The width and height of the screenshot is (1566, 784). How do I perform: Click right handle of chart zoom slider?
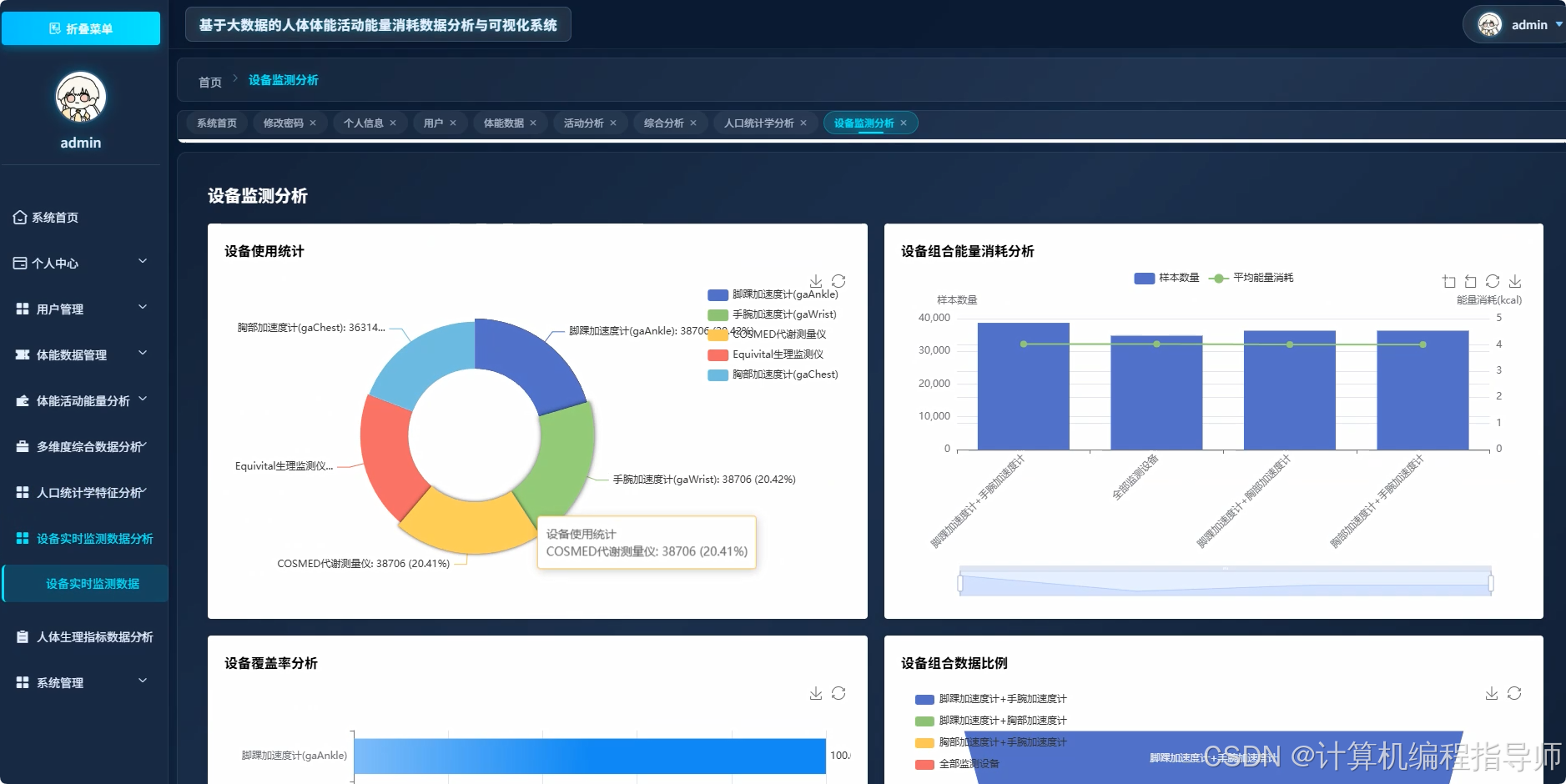pos(1491,583)
